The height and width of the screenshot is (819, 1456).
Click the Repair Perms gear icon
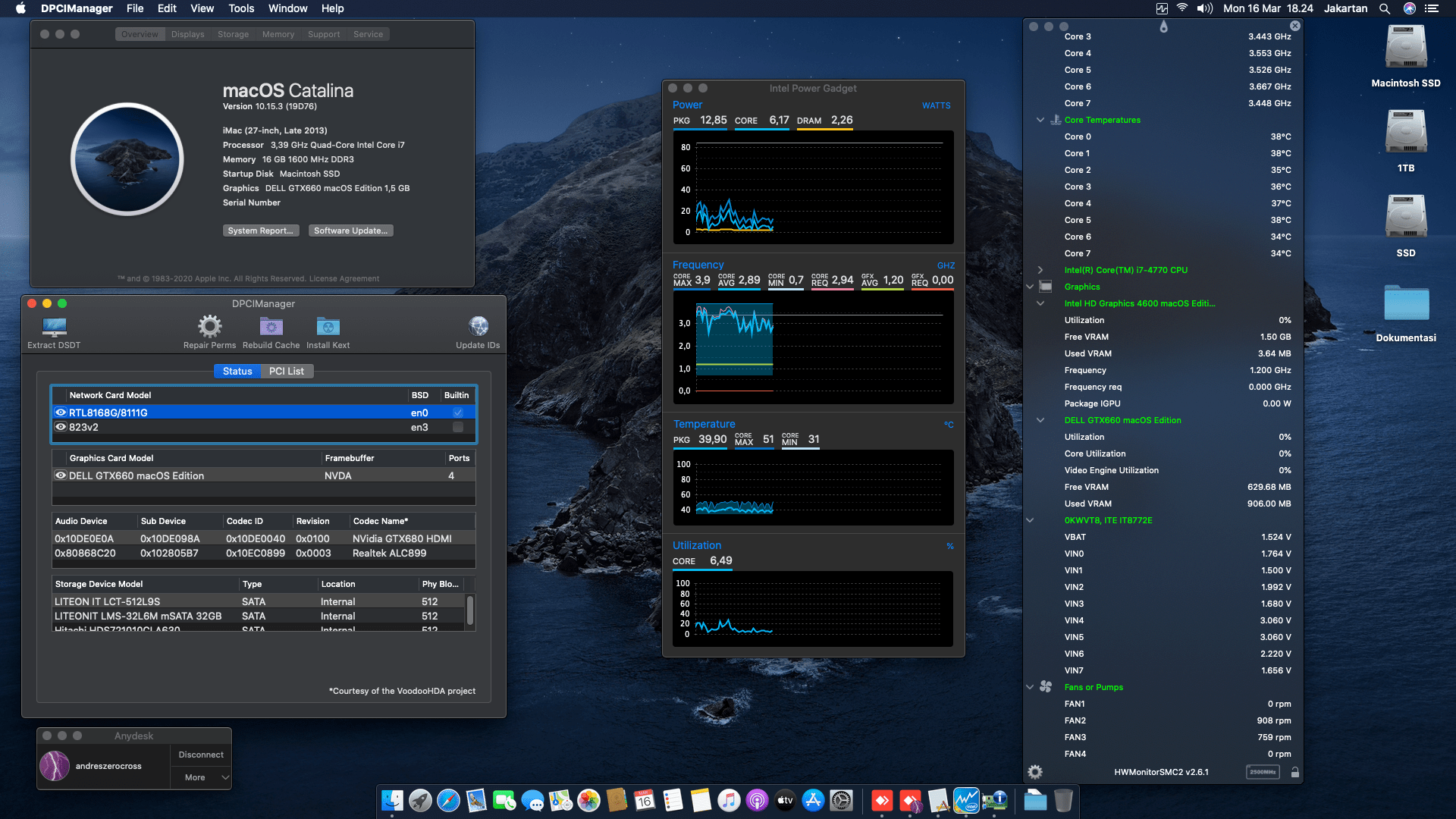[x=209, y=326]
